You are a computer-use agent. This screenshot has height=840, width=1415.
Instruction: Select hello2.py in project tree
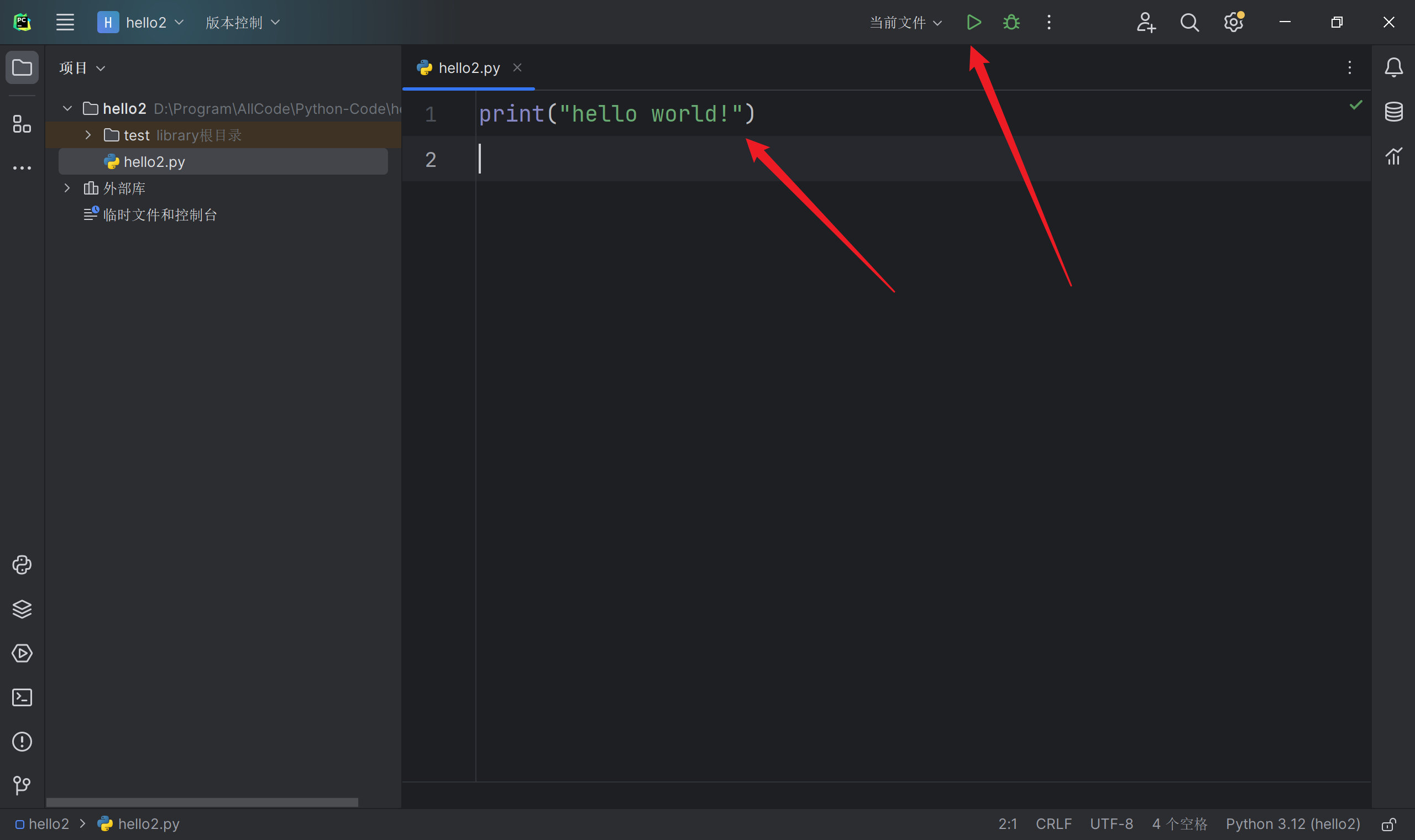[154, 162]
